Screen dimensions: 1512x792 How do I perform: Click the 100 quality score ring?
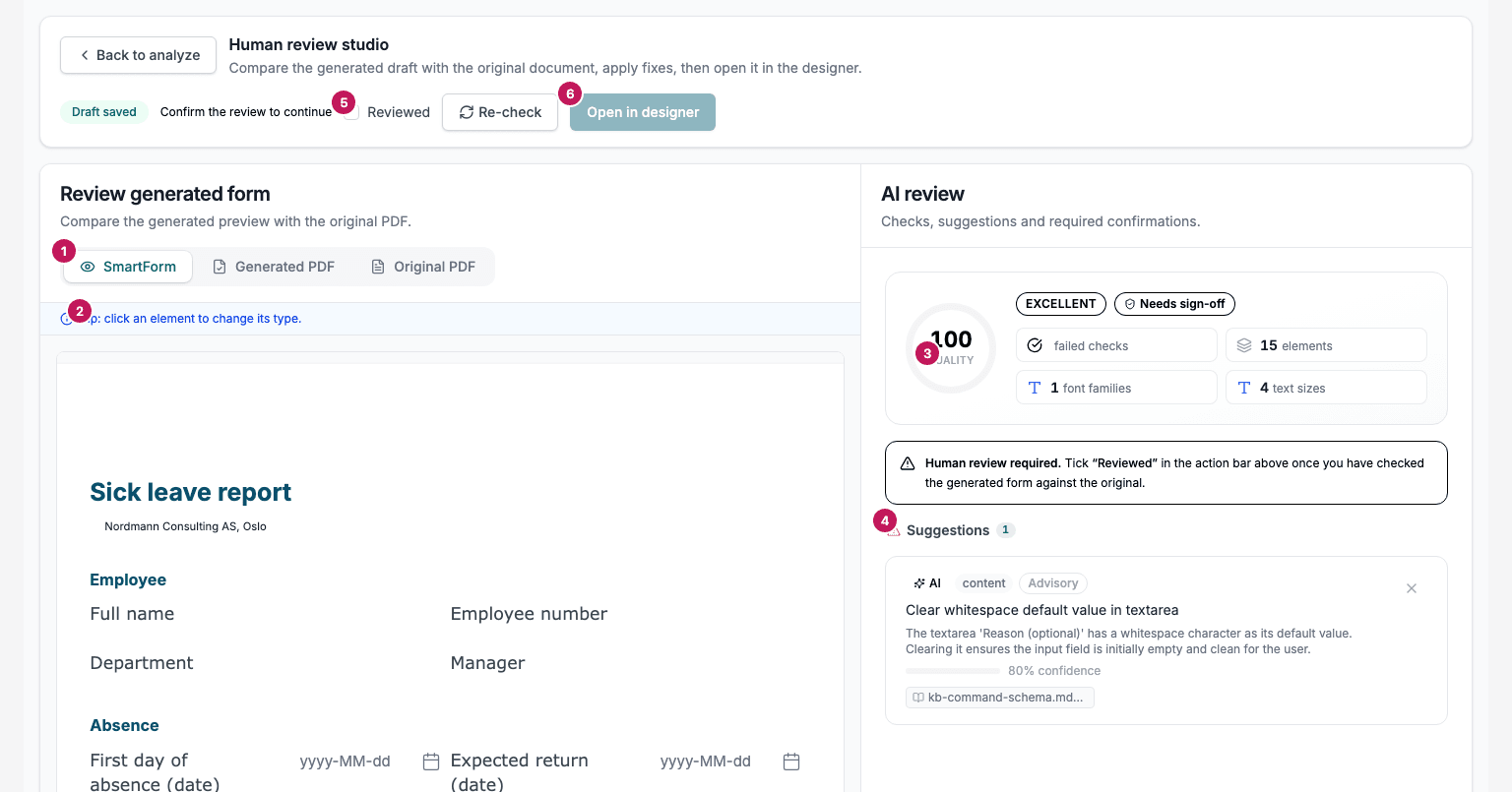click(x=951, y=348)
